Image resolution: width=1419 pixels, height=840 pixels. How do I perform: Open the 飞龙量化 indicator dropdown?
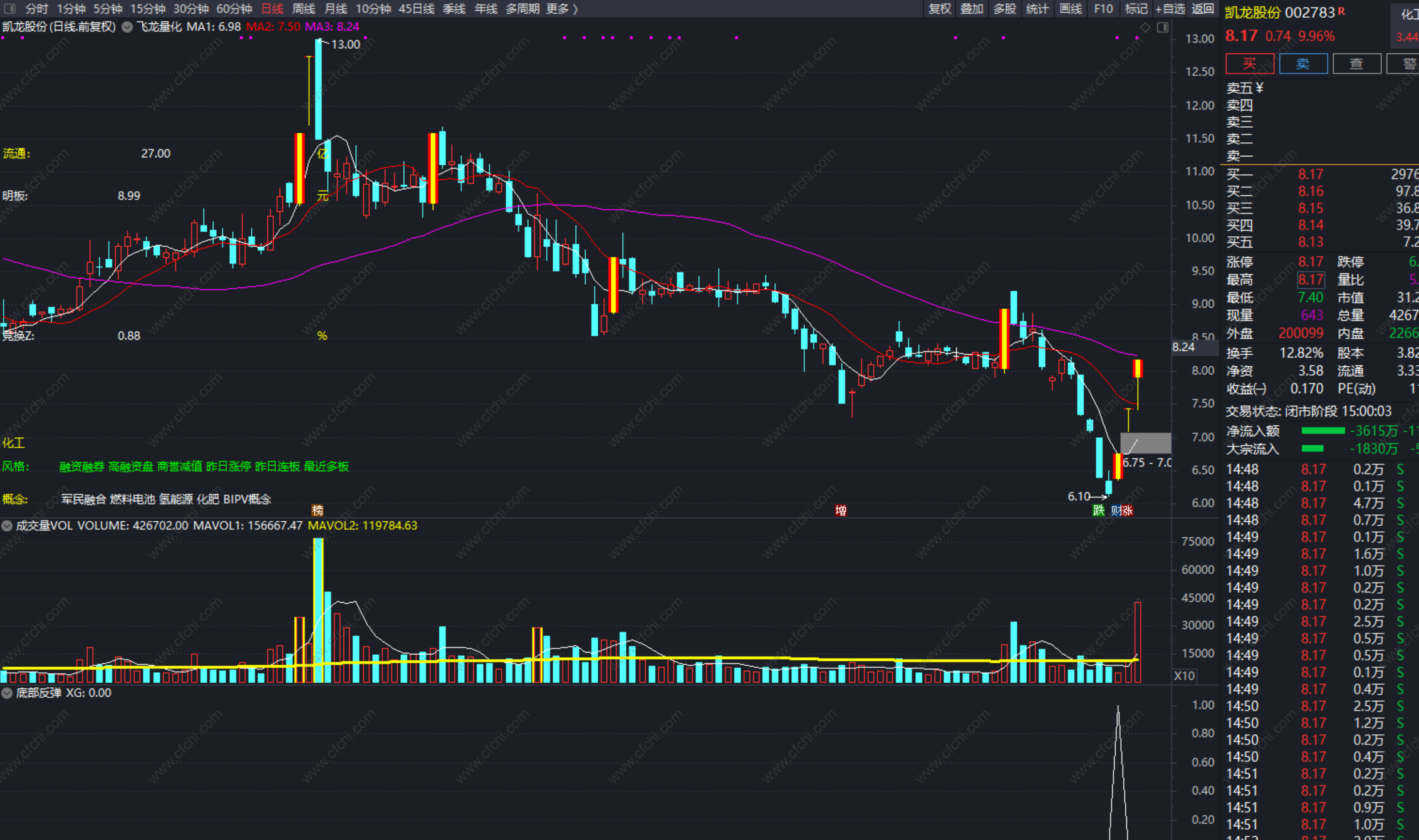127,27
